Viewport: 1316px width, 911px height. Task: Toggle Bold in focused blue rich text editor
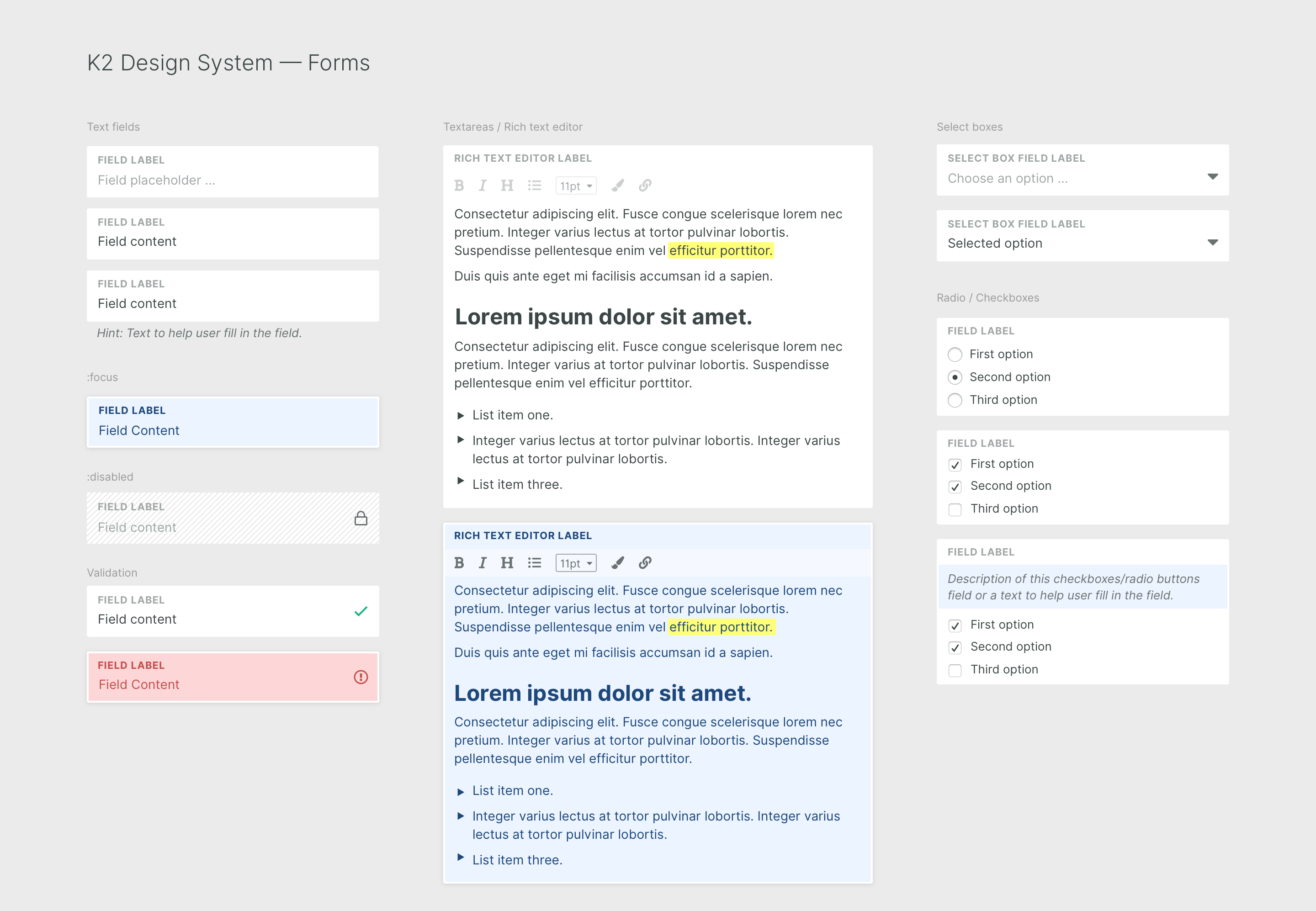point(459,563)
